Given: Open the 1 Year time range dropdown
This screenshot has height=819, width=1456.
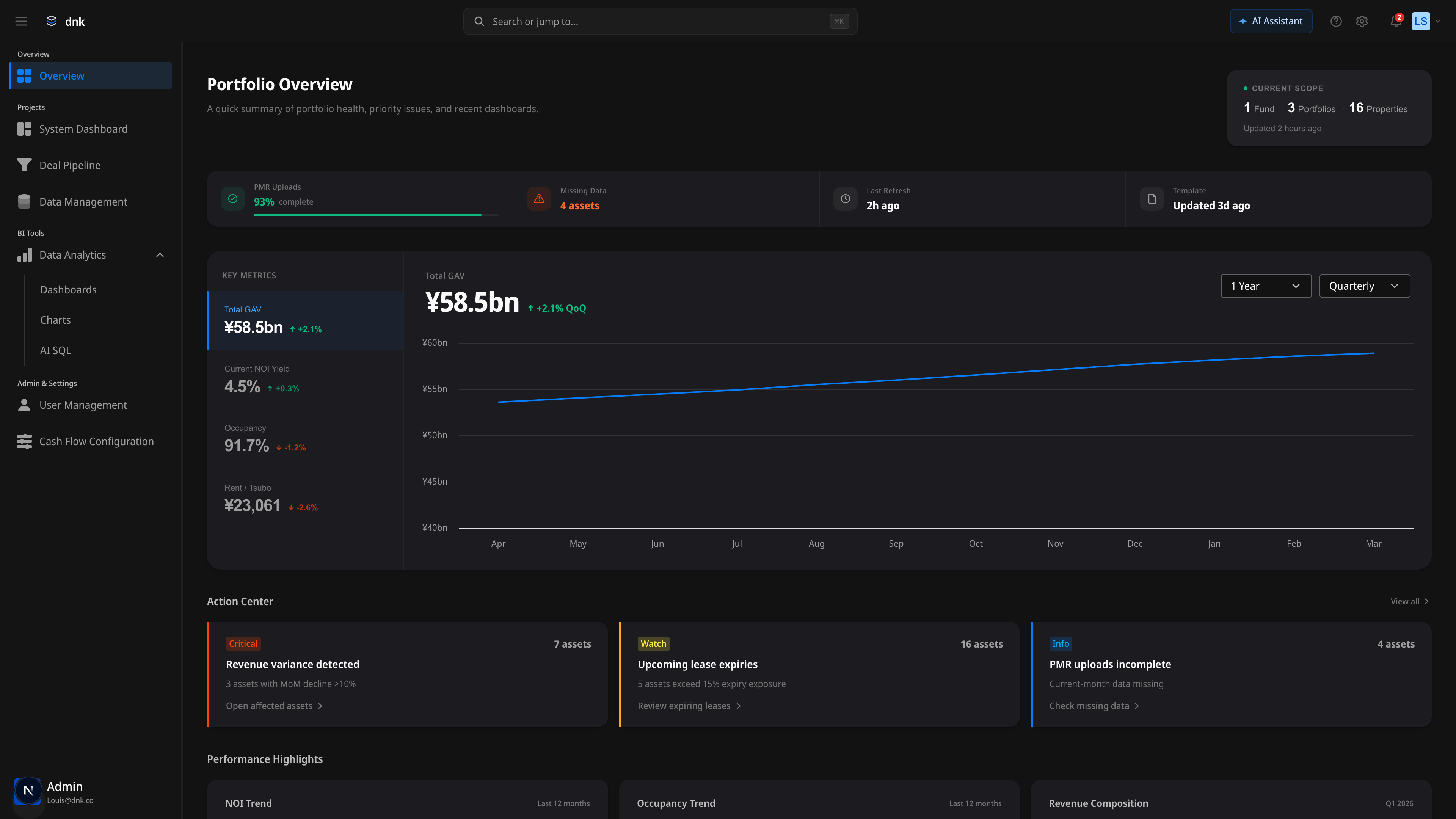Looking at the screenshot, I should pyautogui.click(x=1266, y=286).
